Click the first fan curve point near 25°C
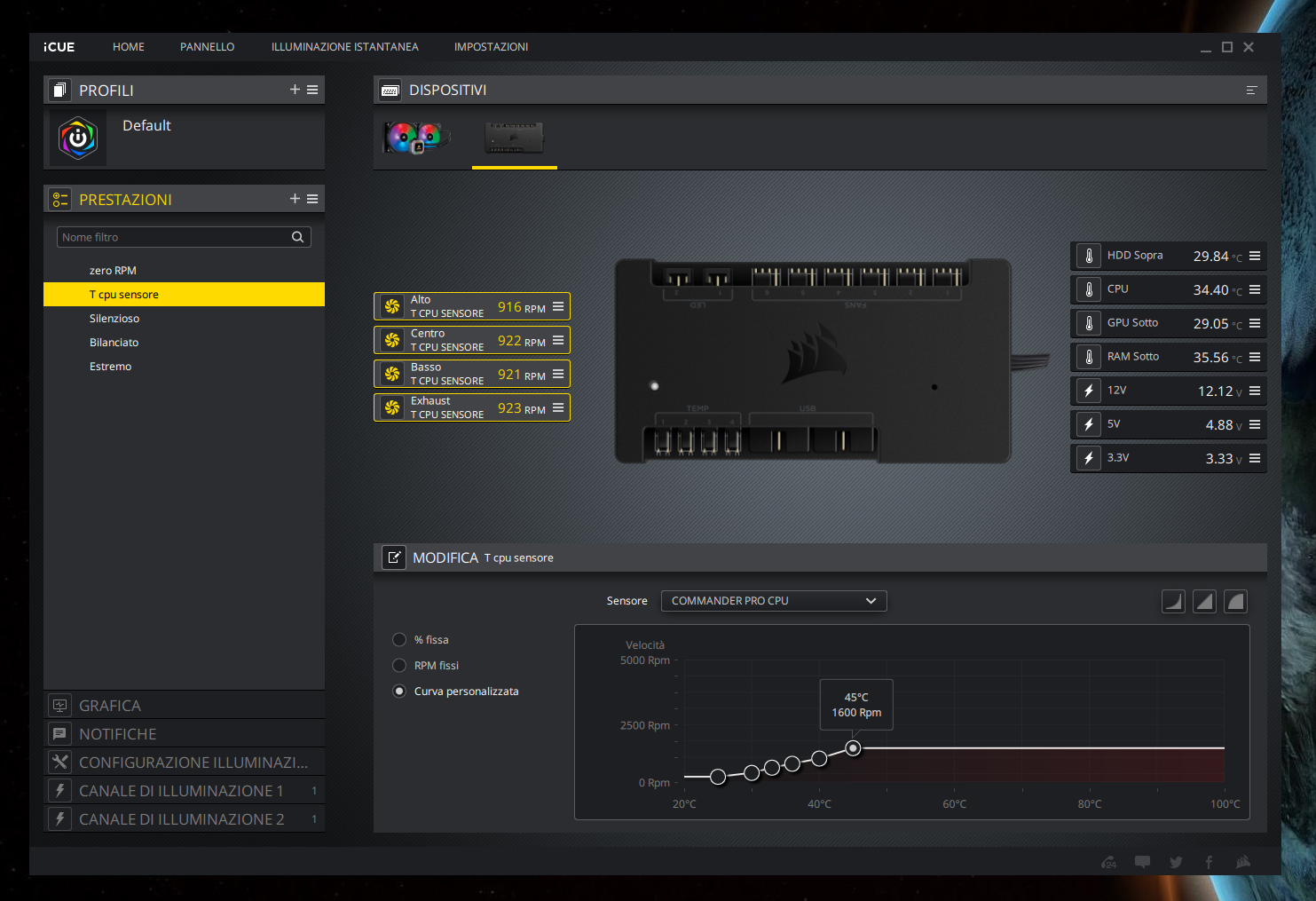1316x901 pixels. [718, 777]
